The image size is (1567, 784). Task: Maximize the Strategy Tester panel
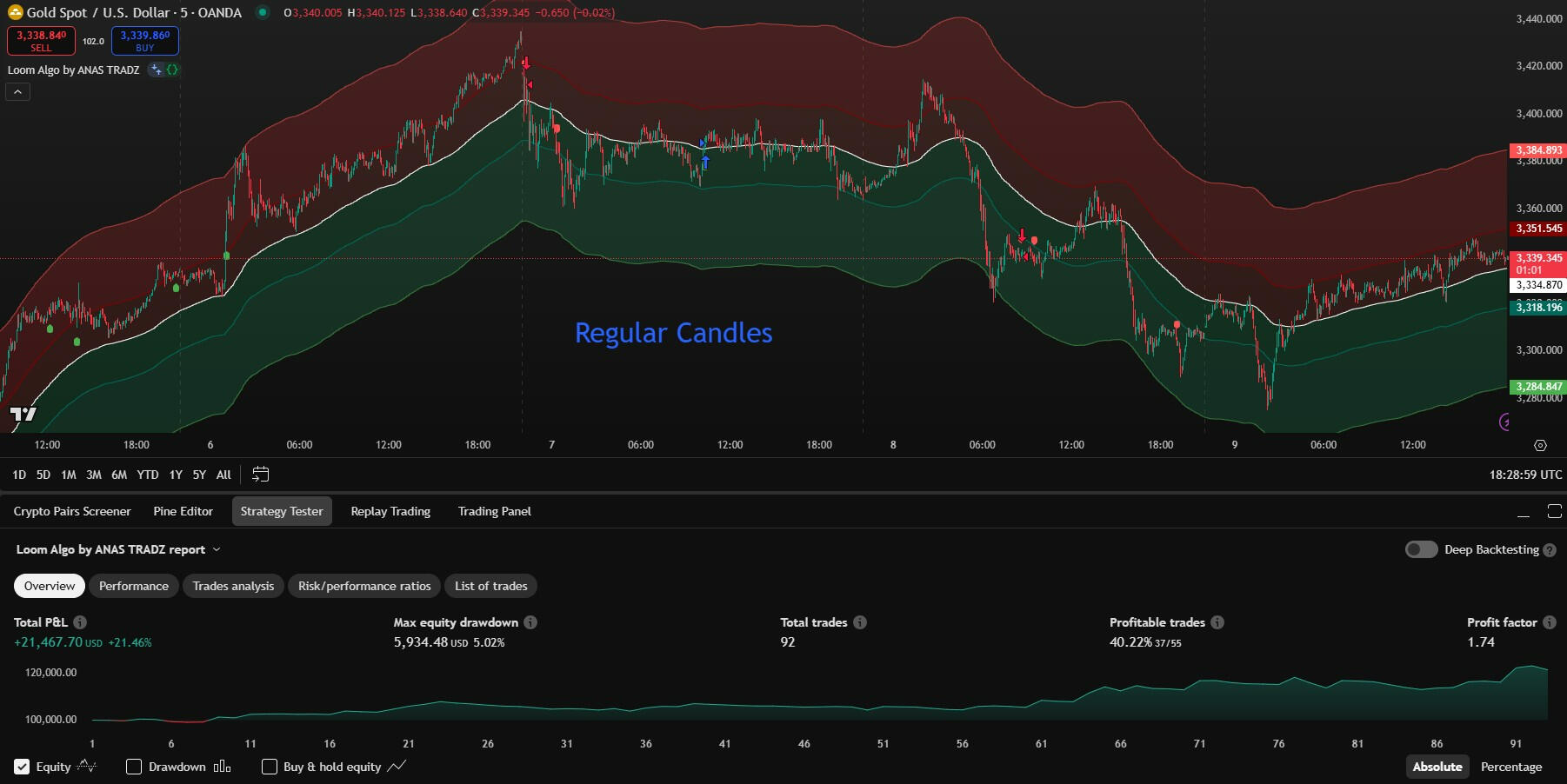coord(1554,511)
